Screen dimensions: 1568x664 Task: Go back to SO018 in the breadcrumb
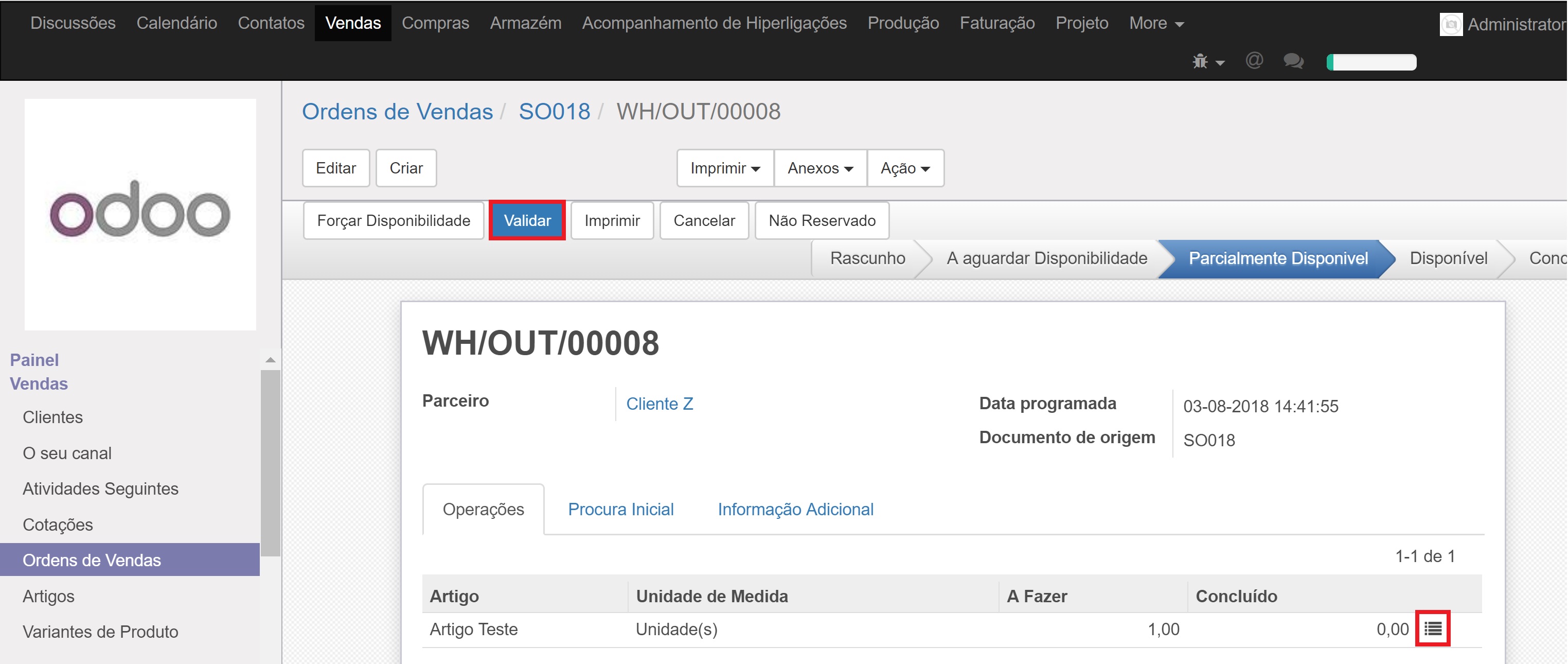tap(554, 112)
